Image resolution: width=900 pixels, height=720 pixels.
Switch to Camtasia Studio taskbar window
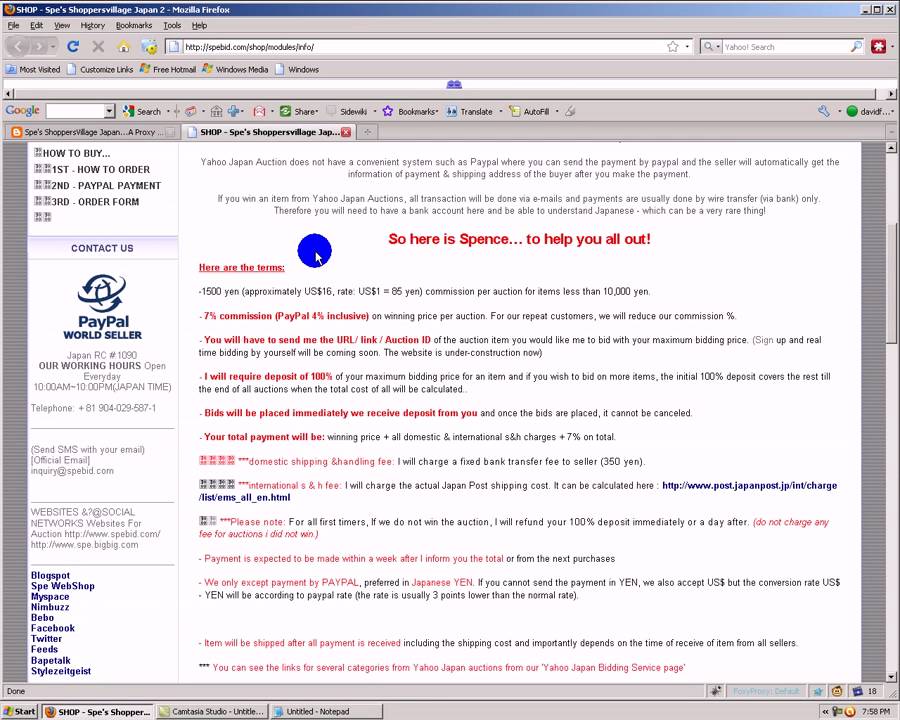212,711
